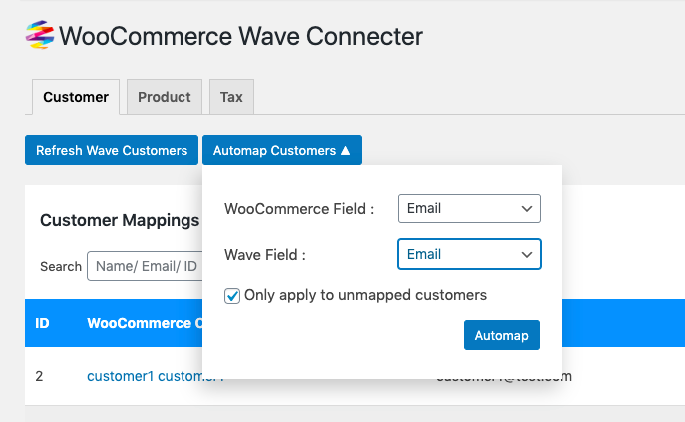
Task: Open the Wave Field dropdown
Action: click(469, 254)
